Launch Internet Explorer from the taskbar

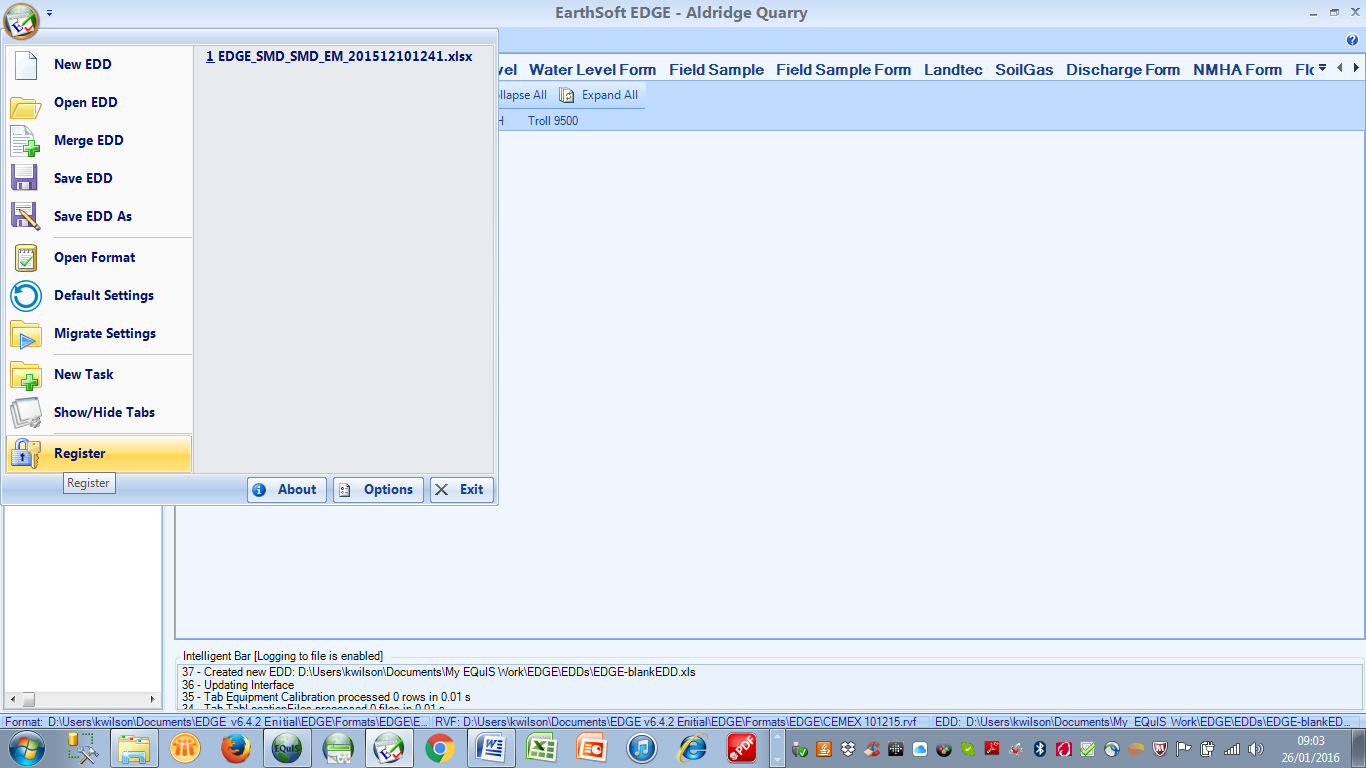pos(692,748)
